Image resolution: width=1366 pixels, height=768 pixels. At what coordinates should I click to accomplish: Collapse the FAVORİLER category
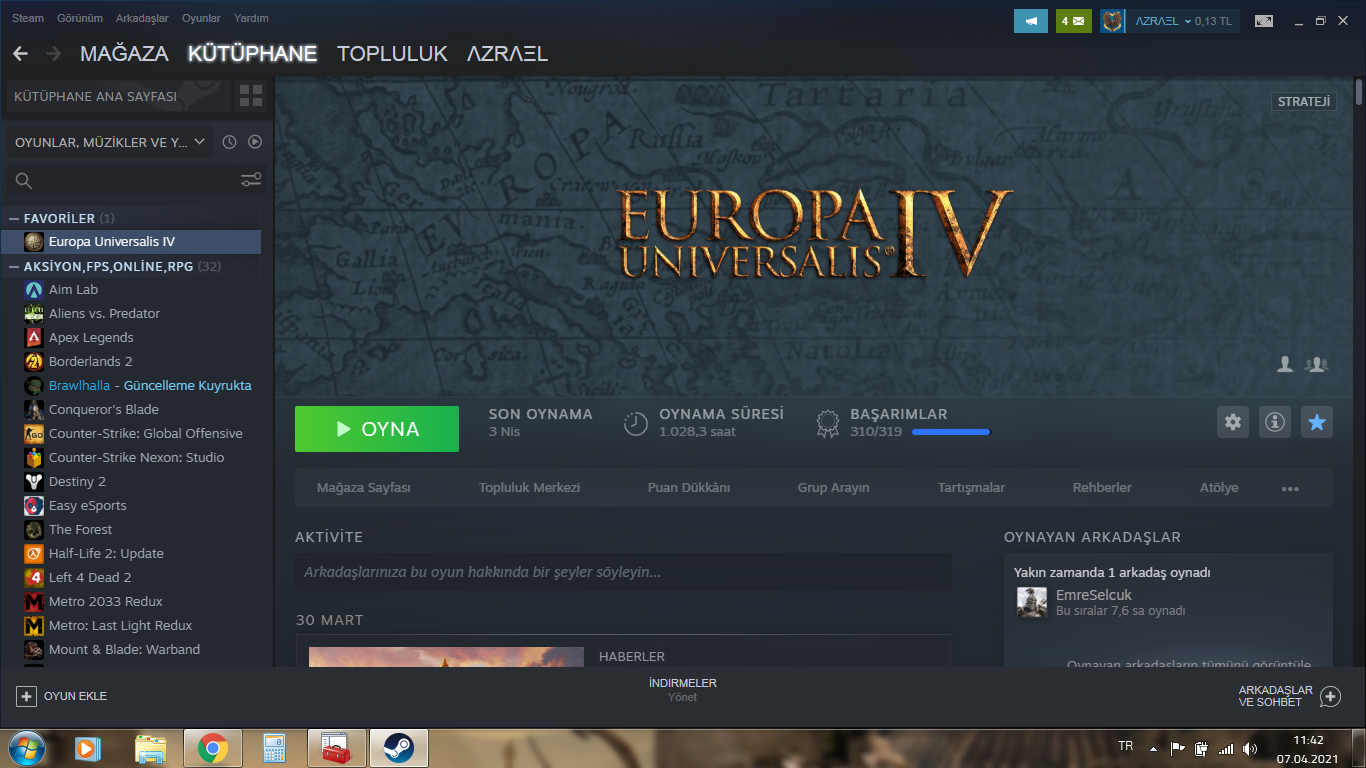click(x=14, y=218)
